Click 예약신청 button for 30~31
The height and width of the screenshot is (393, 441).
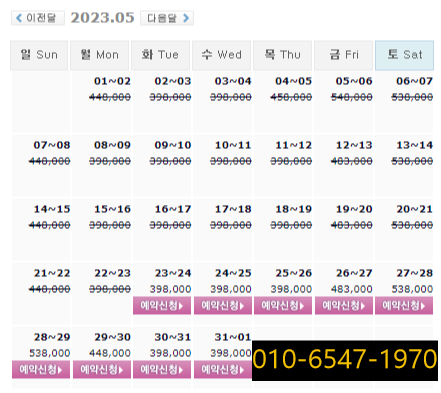pyautogui.click(x=162, y=369)
